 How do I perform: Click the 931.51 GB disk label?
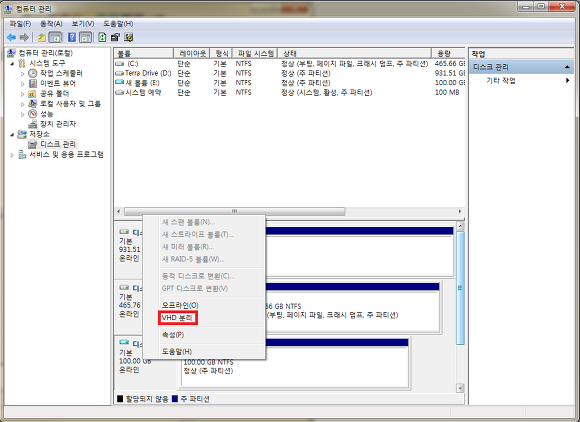pyautogui.click(x=129, y=249)
